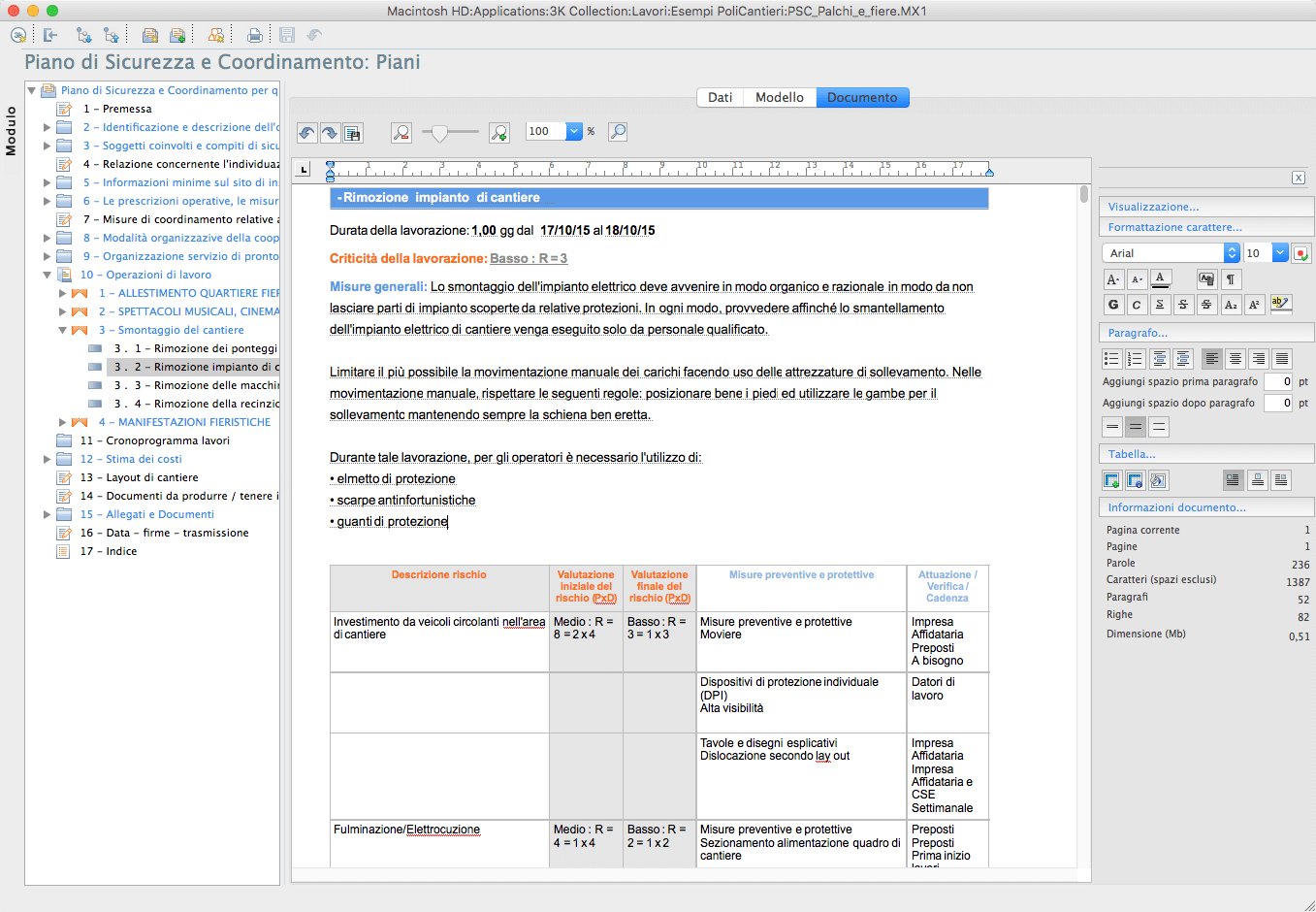Screen dimensions: 1316x912
Task: Decrease font size with small A button
Action: pos(1138,279)
